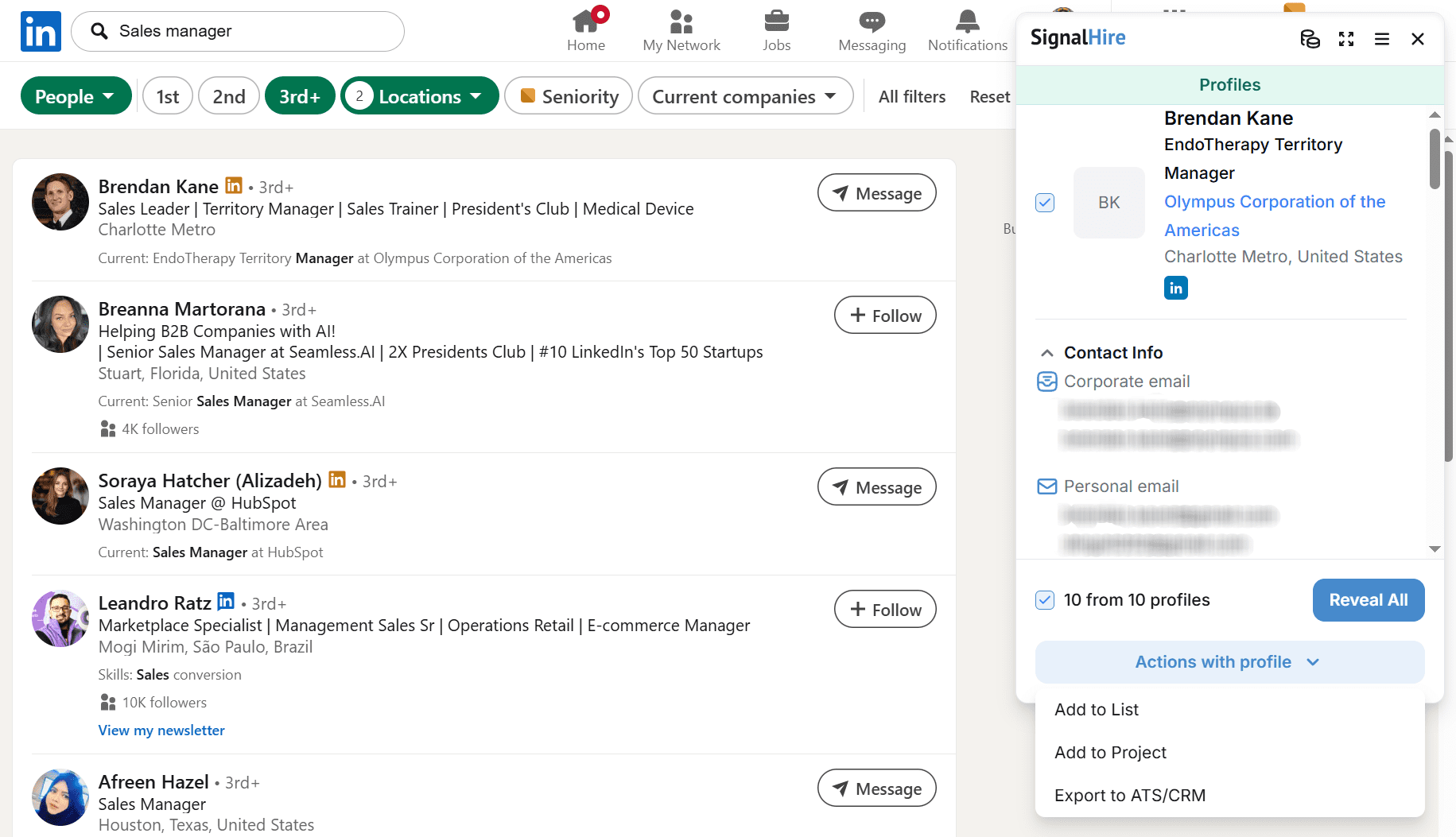Select Add to List option
The image size is (1456, 837).
pyautogui.click(x=1097, y=710)
